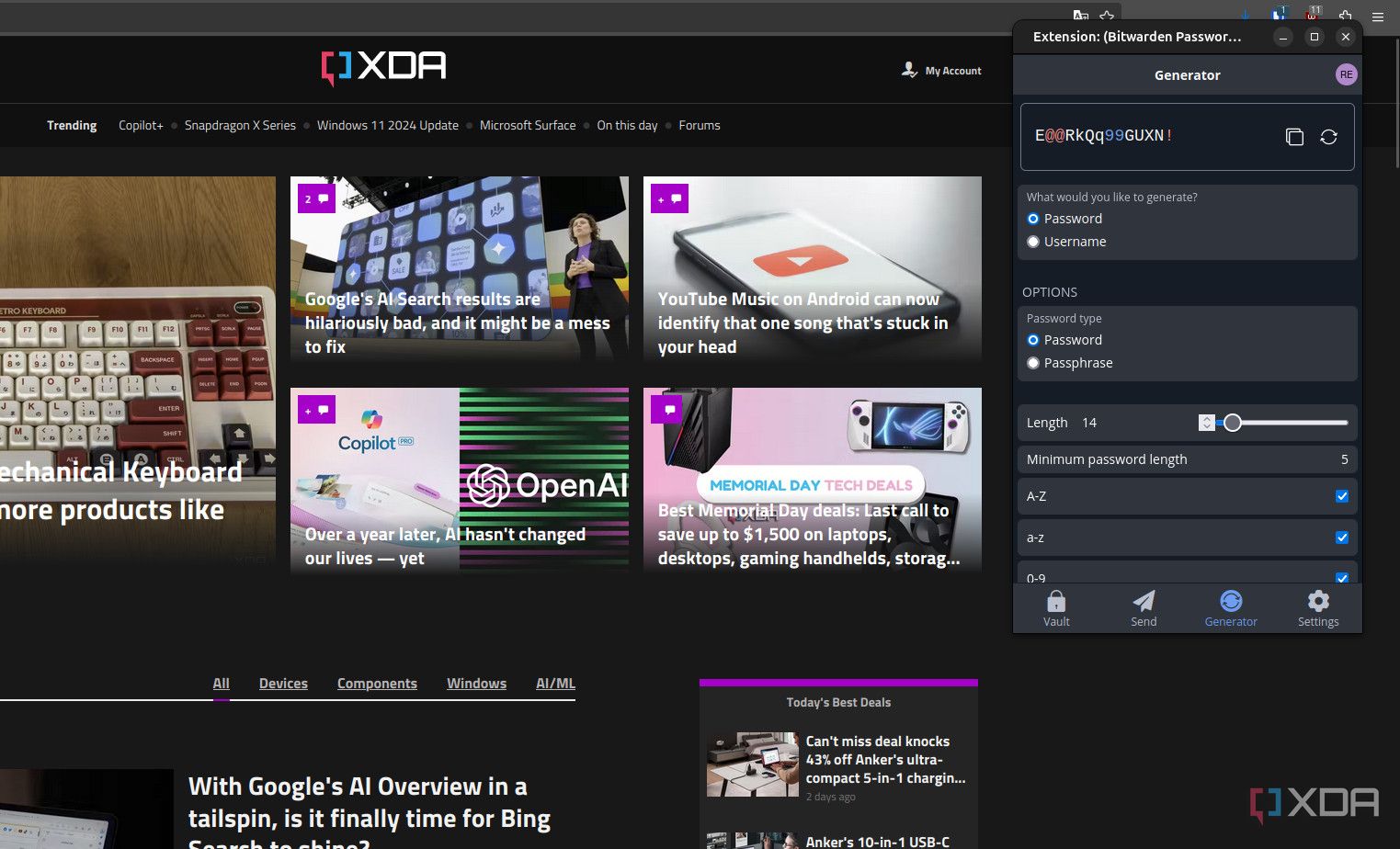This screenshot has width=1400, height=849.
Task: Toggle the A-Z uppercase checkbox
Action: [1342, 496]
